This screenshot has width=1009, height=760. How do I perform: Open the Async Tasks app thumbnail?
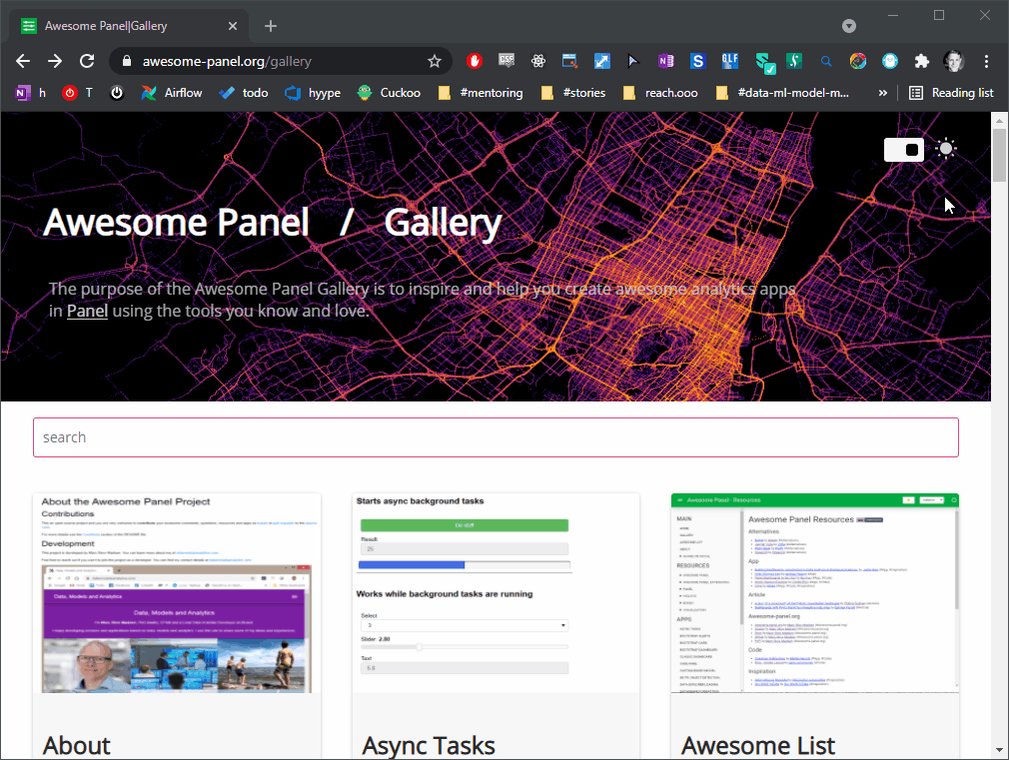coord(496,593)
